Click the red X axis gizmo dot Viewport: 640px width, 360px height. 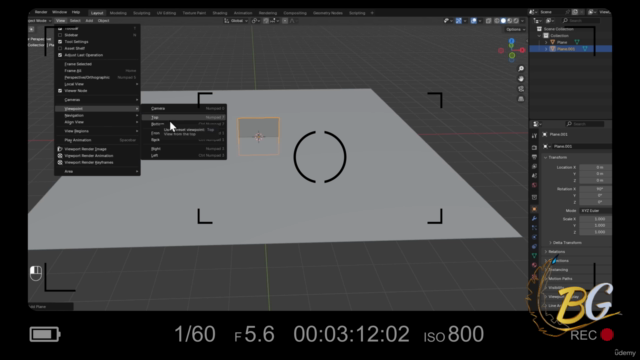522,50
